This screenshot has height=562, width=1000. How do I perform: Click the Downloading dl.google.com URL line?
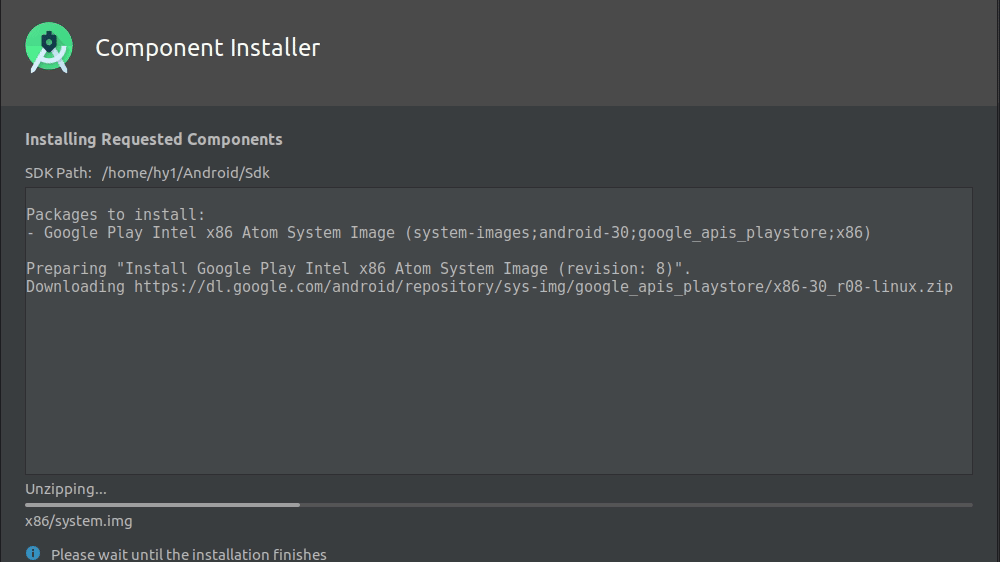489,287
